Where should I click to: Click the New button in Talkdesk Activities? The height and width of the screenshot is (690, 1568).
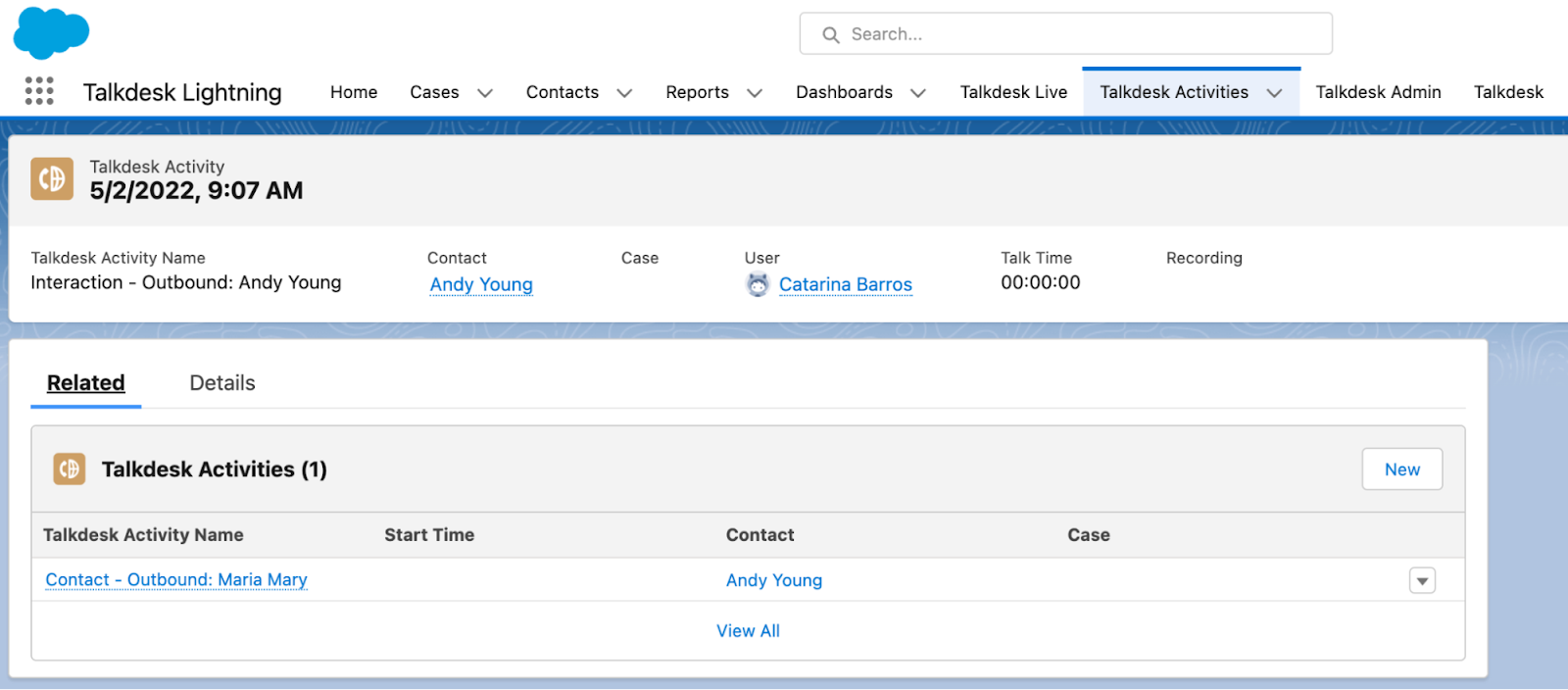tap(1401, 469)
